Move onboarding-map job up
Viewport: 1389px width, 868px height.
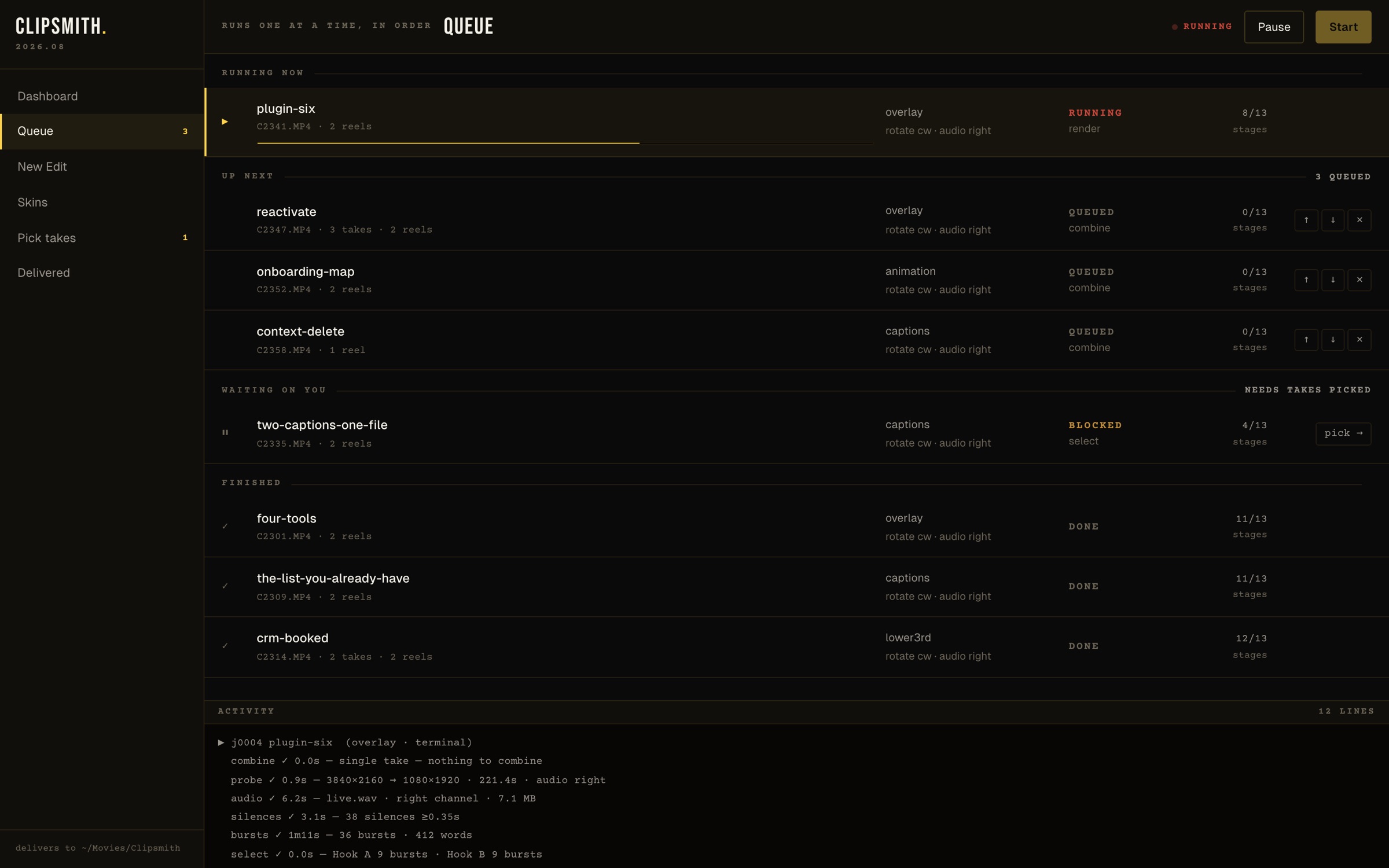tap(1306, 280)
